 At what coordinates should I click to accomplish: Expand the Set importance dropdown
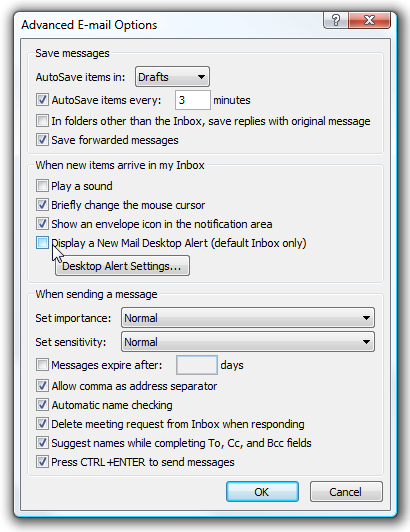[x=248, y=318]
